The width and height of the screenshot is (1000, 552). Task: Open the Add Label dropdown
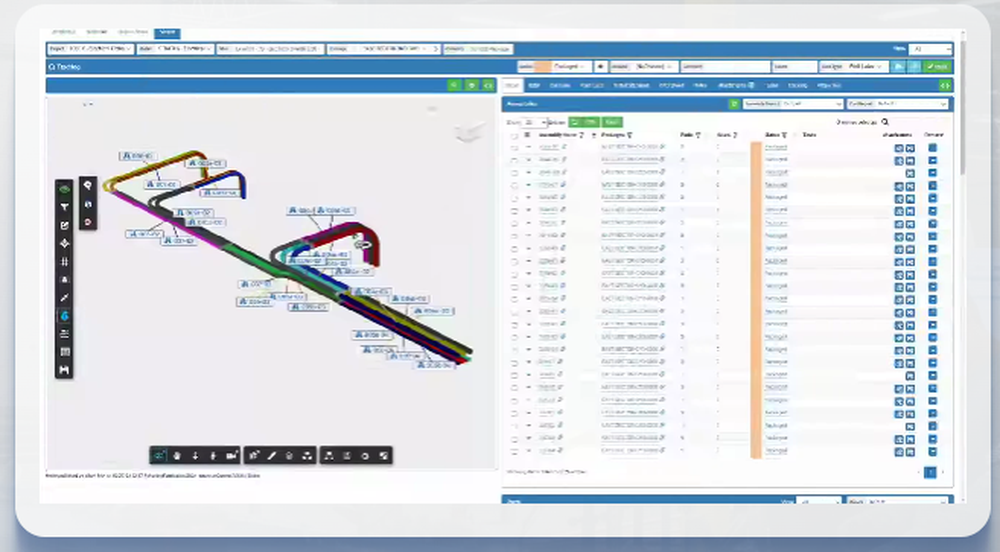(853, 66)
